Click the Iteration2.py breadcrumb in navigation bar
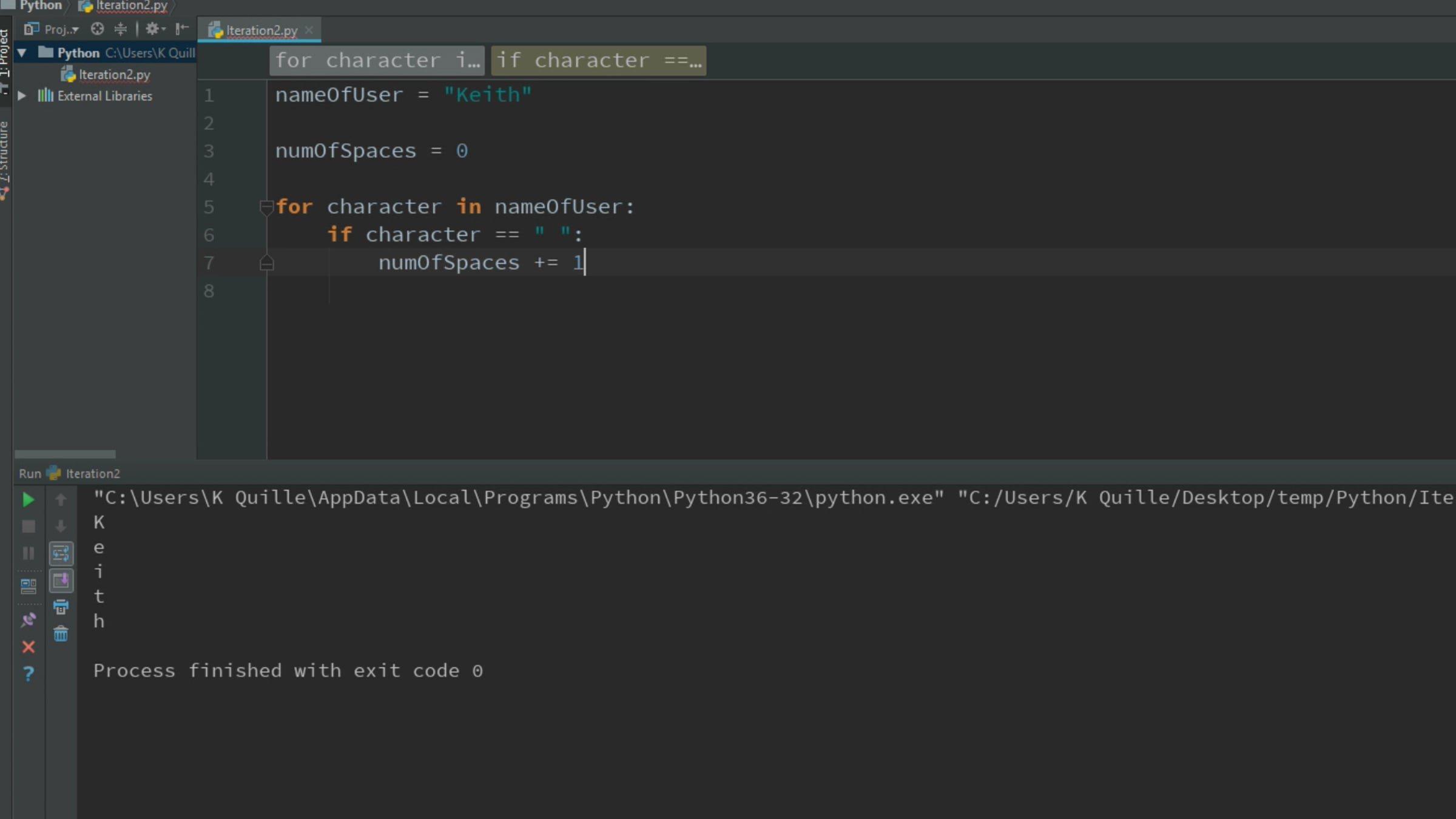Viewport: 1456px width, 819px height. (124, 5)
